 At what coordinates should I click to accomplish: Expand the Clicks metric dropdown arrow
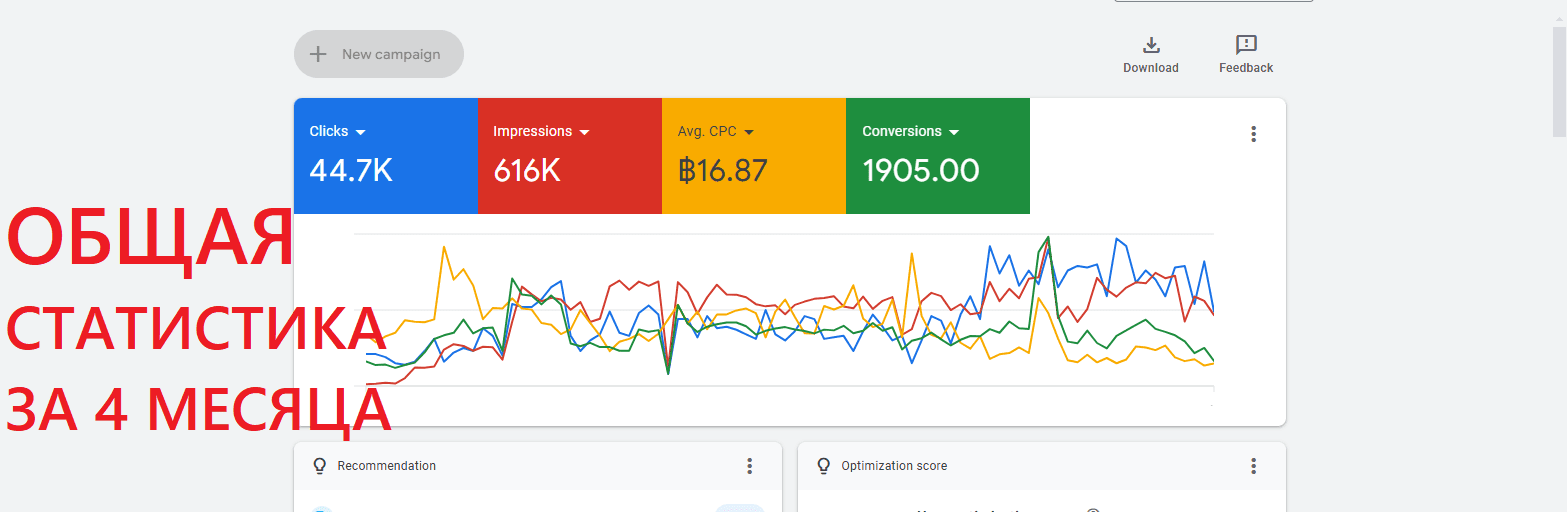(x=361, y=132)
